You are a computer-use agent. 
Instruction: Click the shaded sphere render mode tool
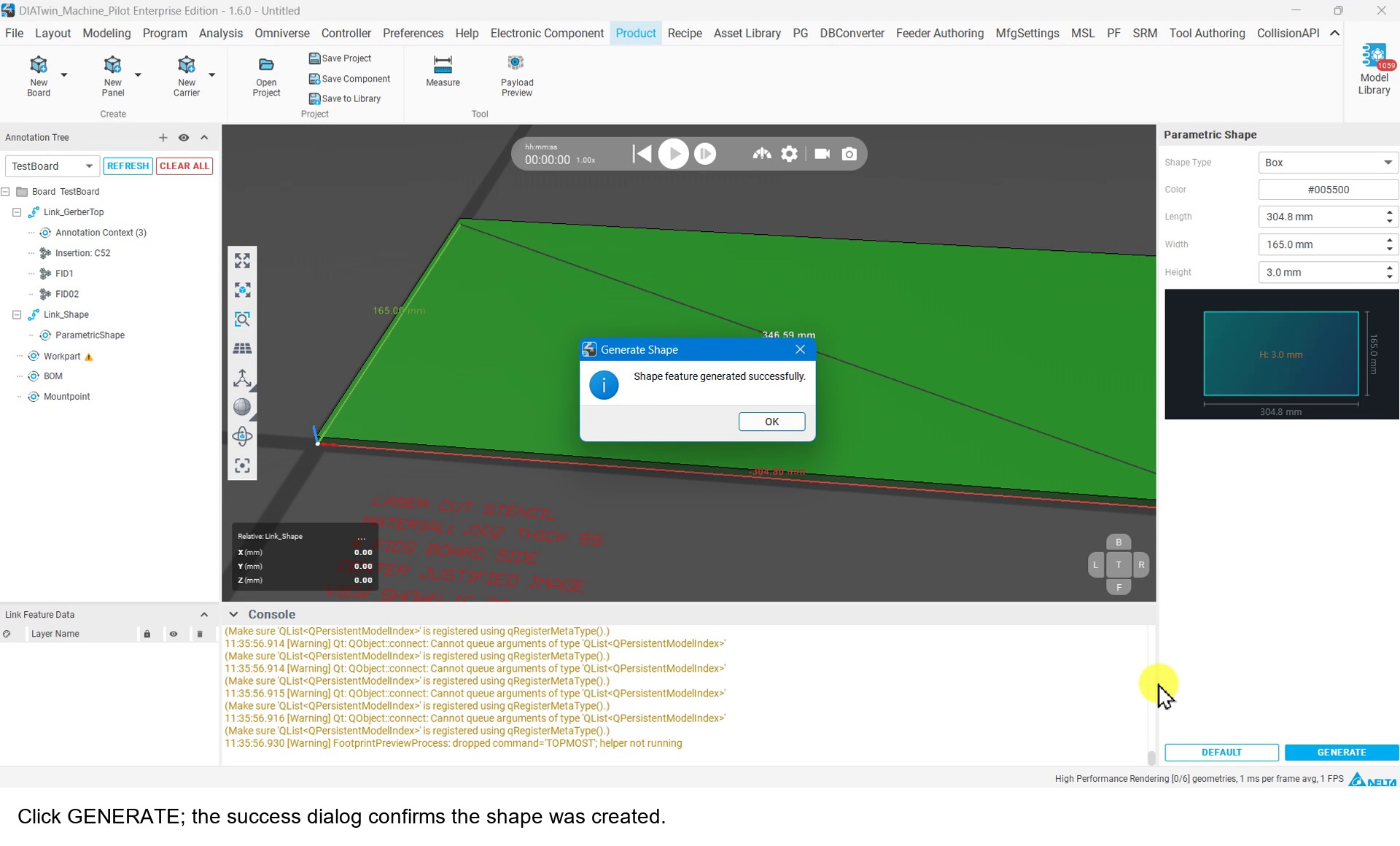click(242, 407)
